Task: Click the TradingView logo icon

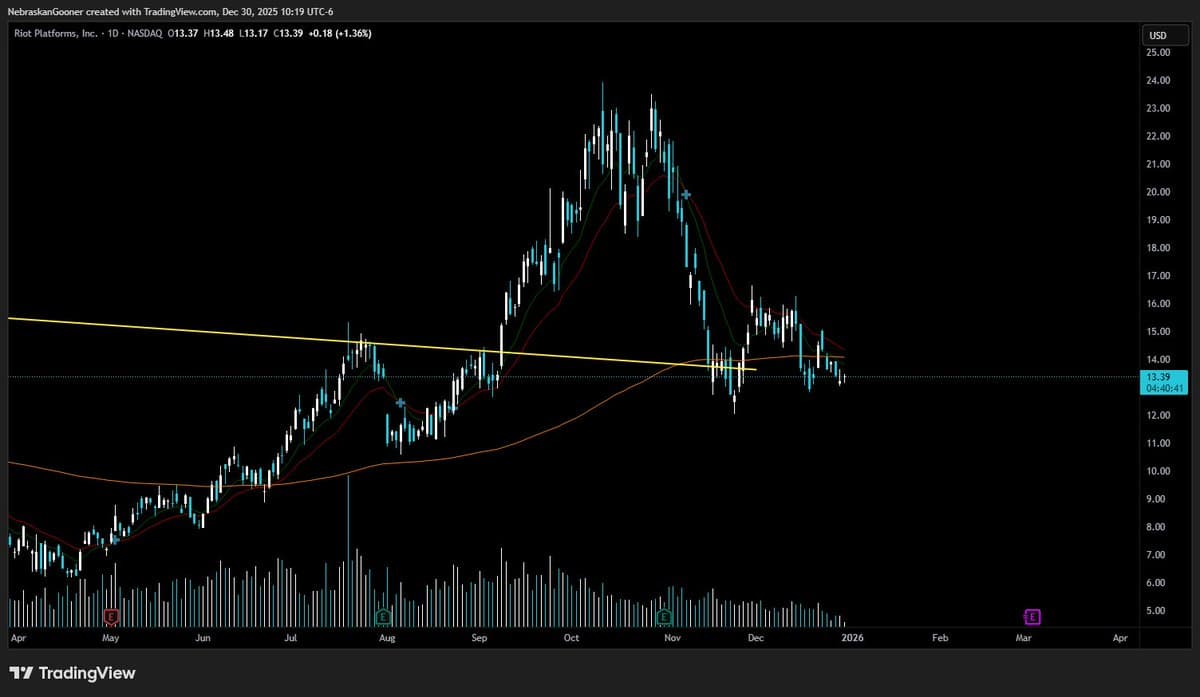Action: 22,673
